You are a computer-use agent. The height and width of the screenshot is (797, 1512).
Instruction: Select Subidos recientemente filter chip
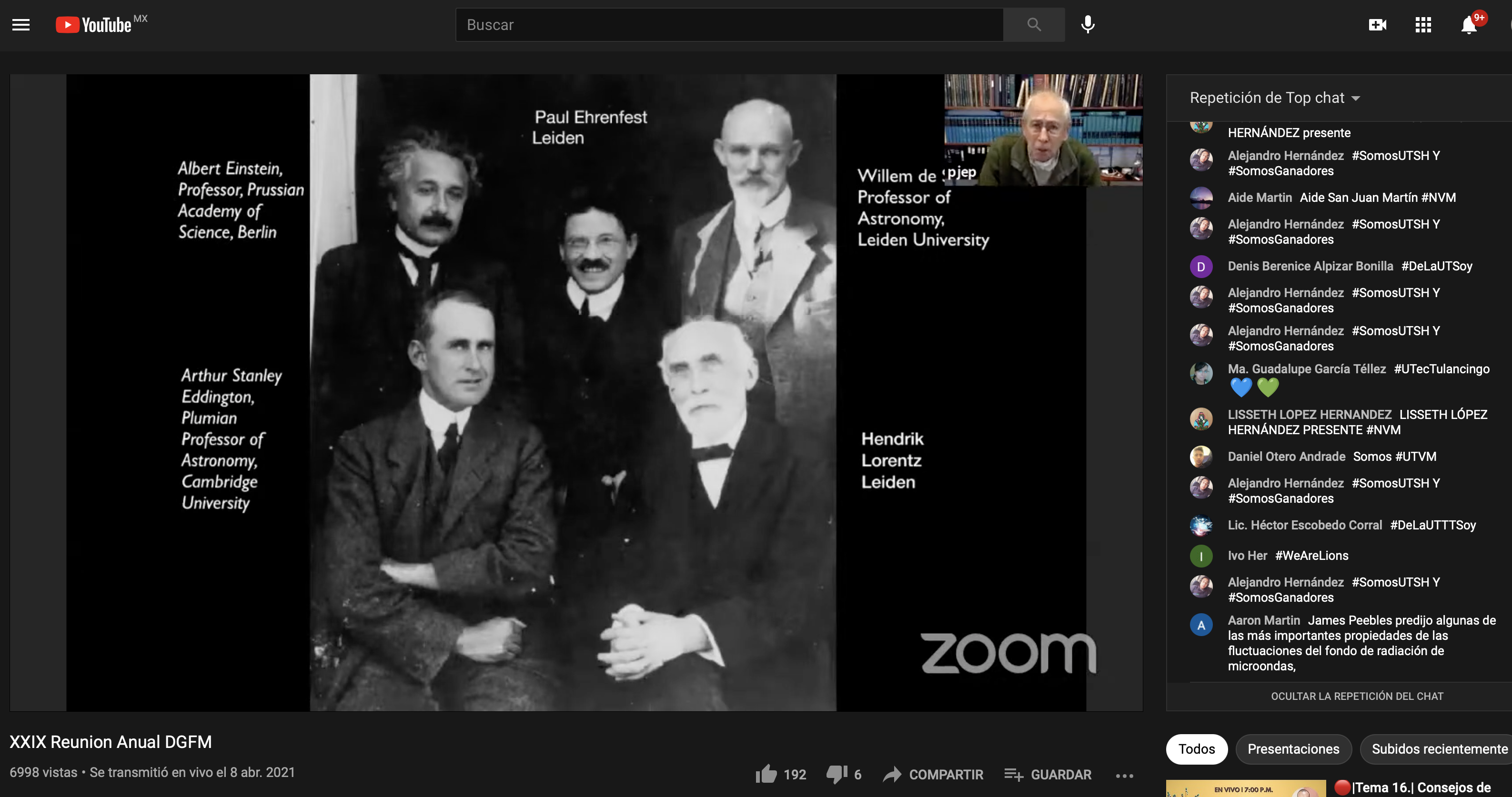click(x=1438, y=749)
